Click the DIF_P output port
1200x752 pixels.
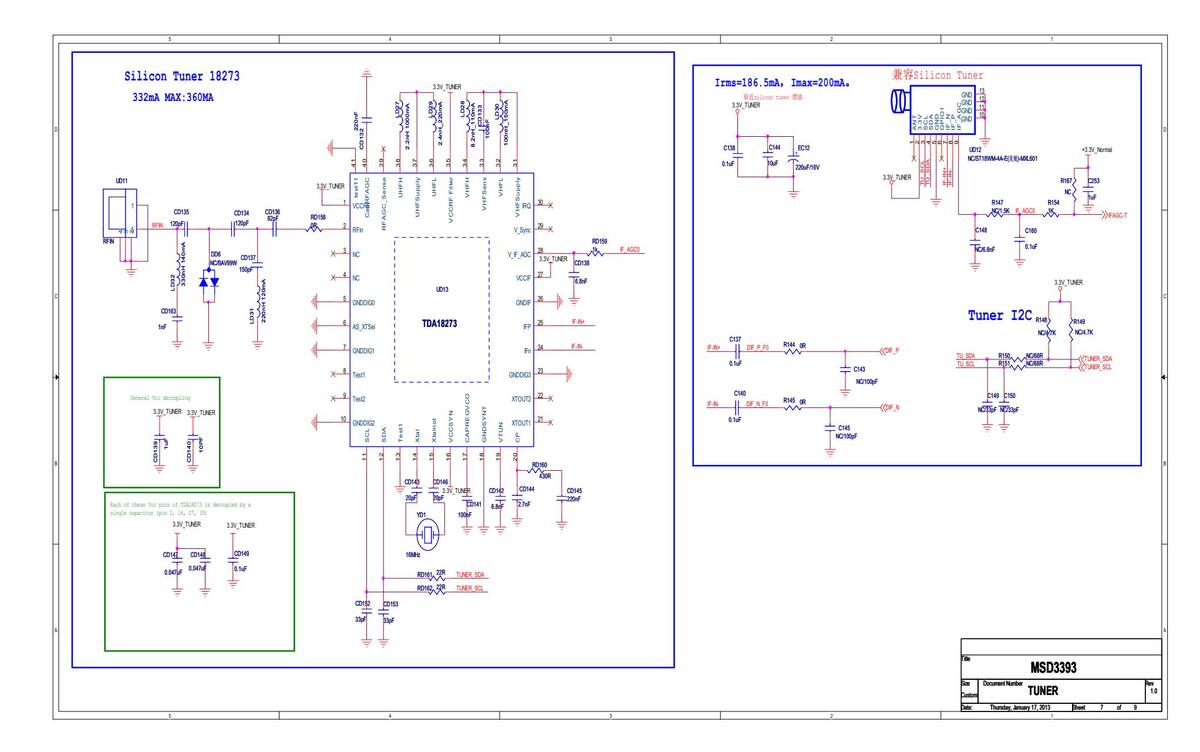click(x=889, y=351)
